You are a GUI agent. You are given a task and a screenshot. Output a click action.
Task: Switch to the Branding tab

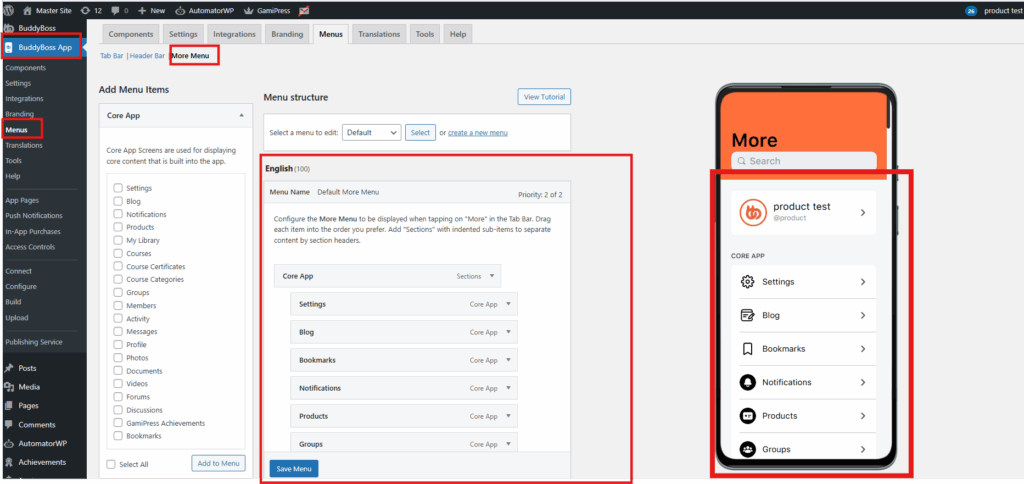(x=287, y=34)
